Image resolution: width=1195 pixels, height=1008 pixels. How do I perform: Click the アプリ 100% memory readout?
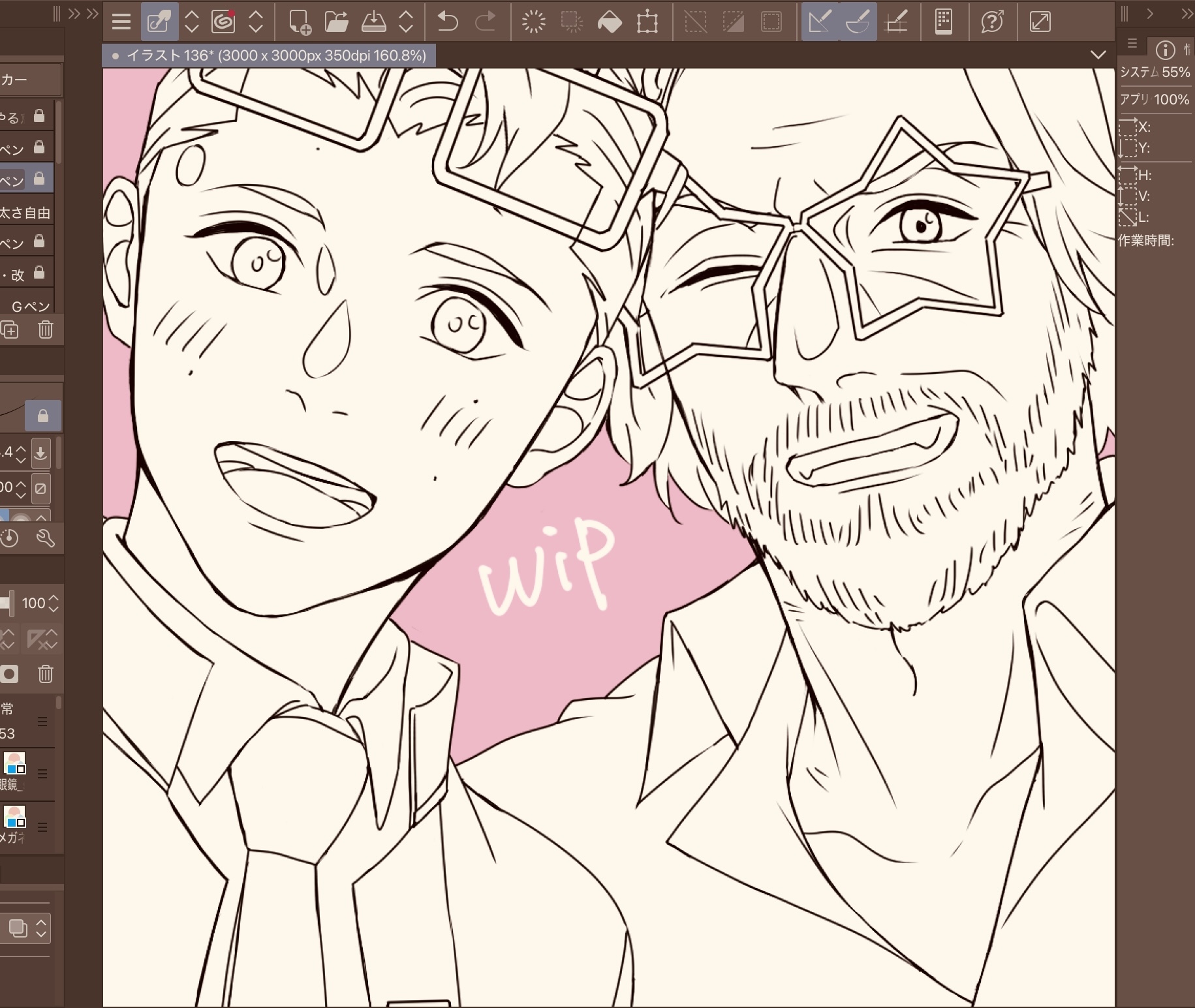[x=1155, y=99]
